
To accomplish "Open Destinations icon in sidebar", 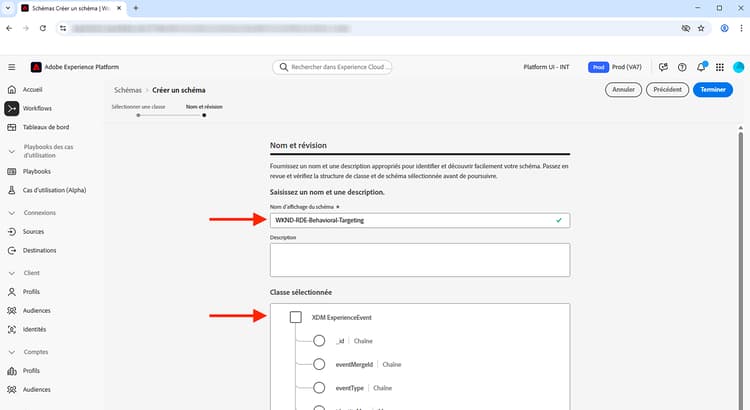I will 12,250.
